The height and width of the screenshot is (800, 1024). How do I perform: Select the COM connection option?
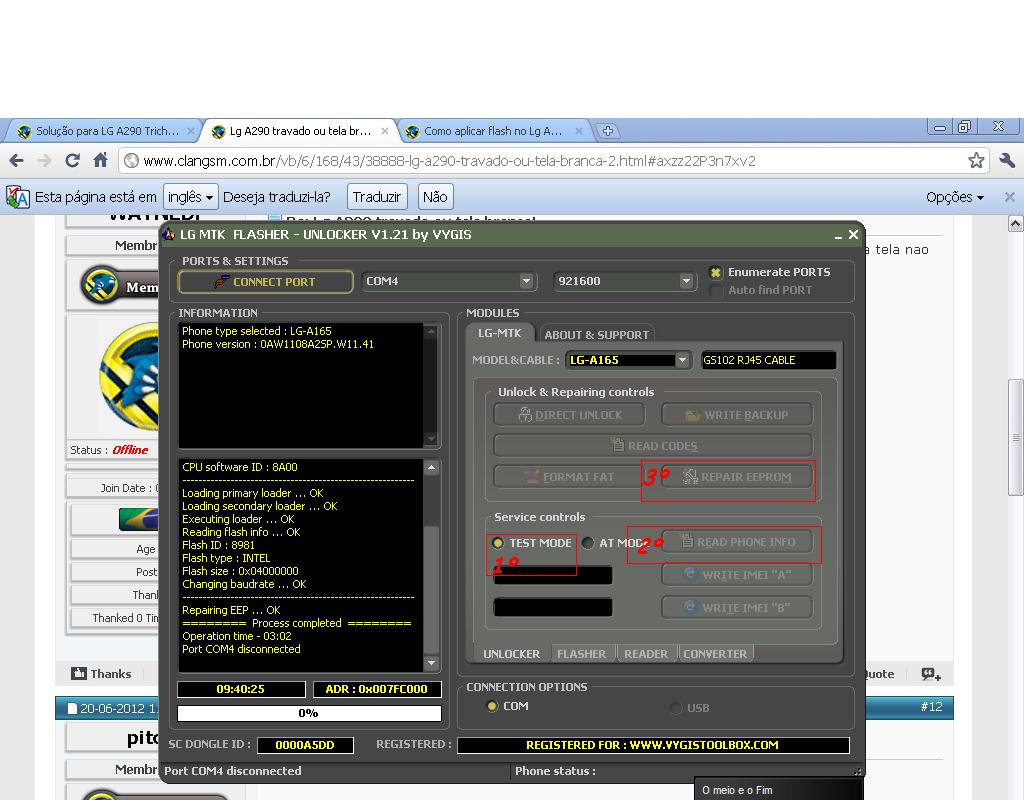pos(492,706)
